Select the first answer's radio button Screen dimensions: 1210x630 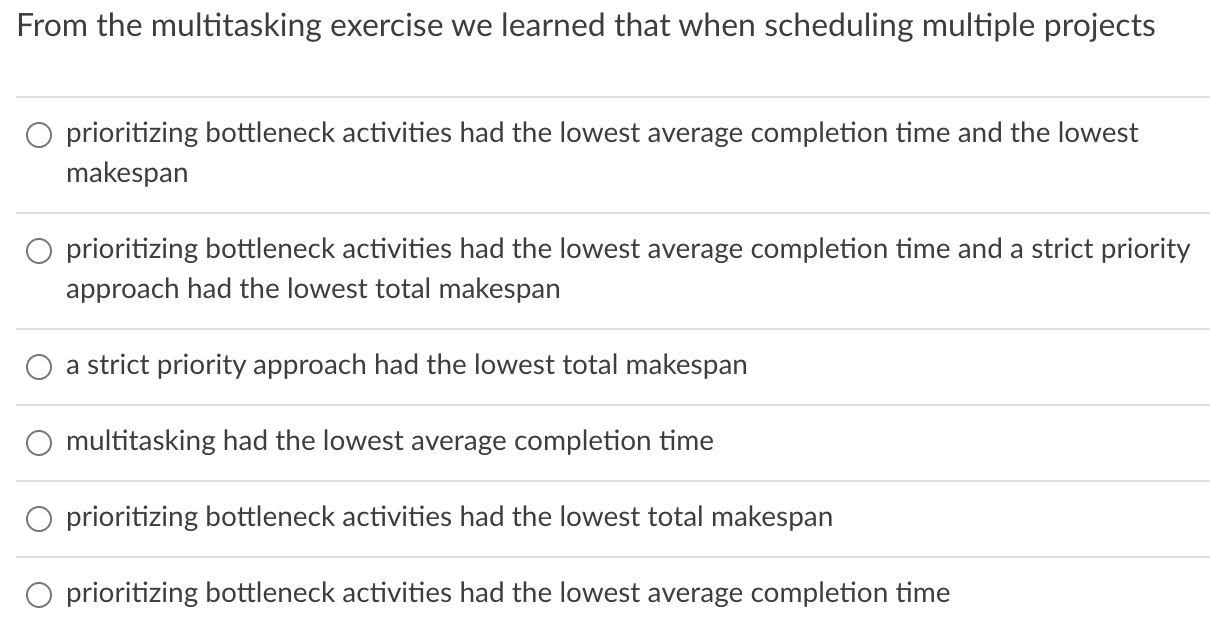click(x=39, y=134)
